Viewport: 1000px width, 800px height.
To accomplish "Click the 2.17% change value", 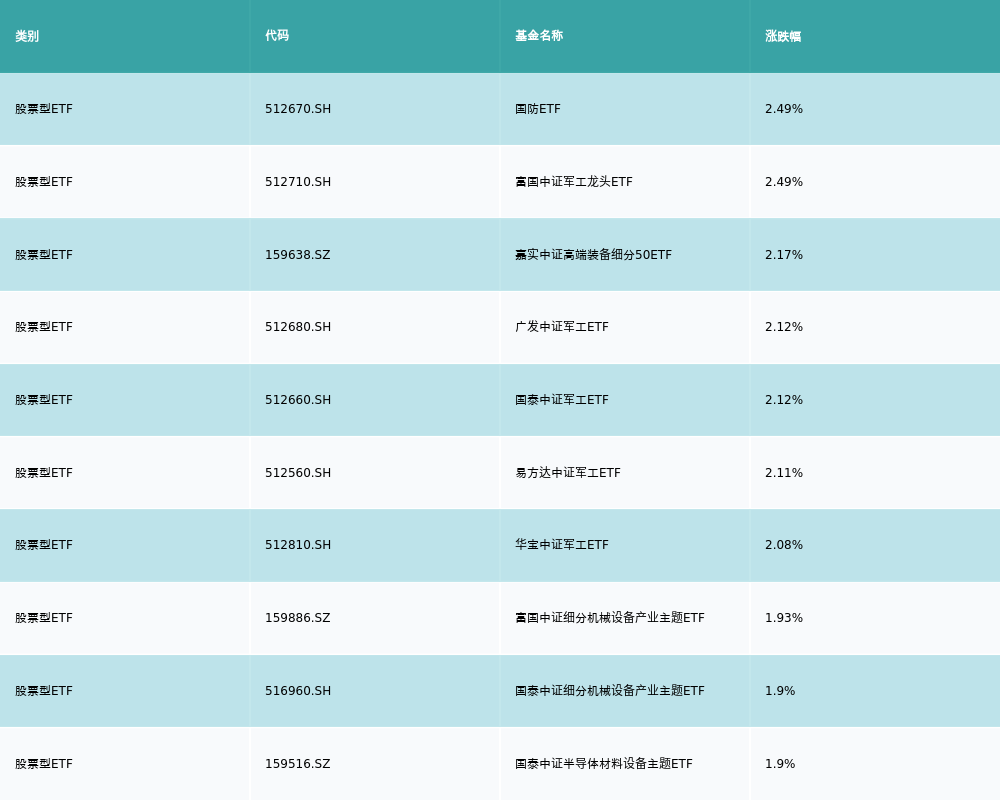I will pyautogui.click(x=784, y=255).
